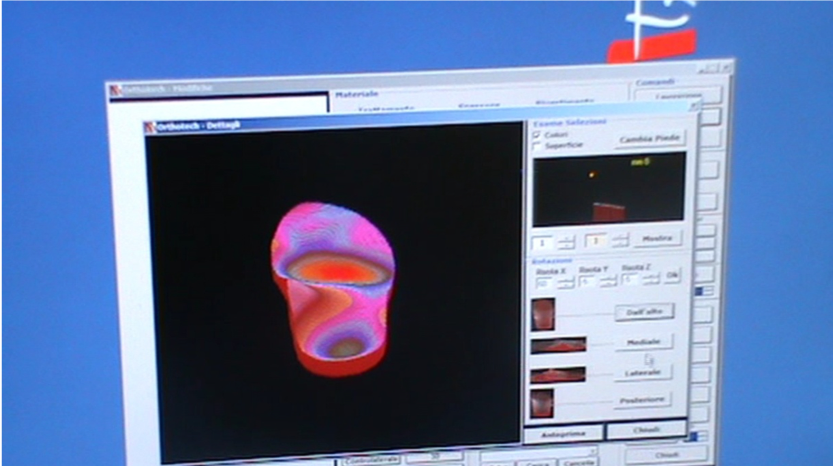Click the Ruota Z spinner arrows

point(651,280)
